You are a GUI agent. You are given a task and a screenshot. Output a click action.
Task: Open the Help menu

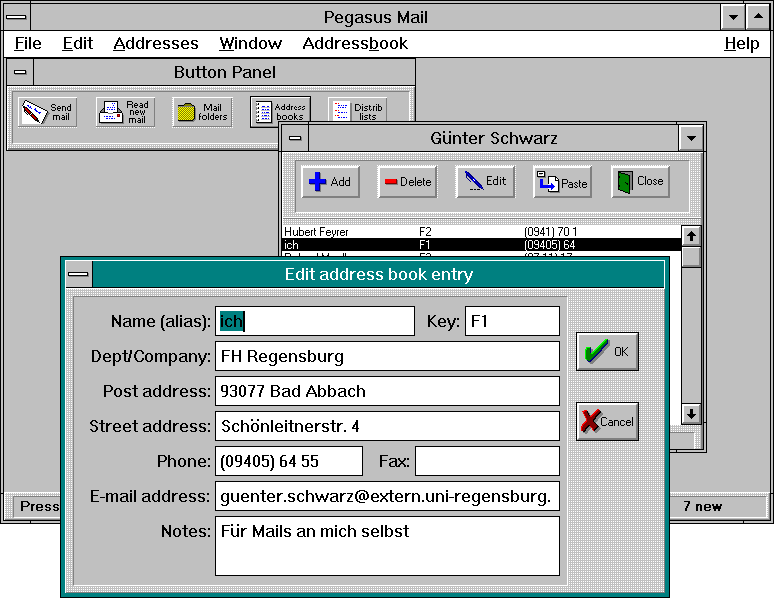(x=741, y=43)
